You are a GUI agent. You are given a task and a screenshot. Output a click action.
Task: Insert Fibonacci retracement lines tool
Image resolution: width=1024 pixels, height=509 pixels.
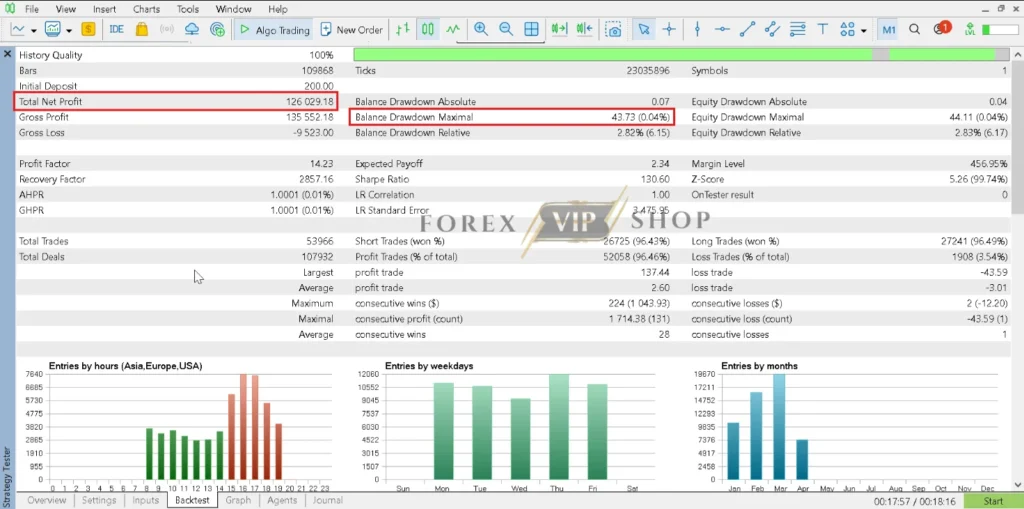[x=797, y=29]
